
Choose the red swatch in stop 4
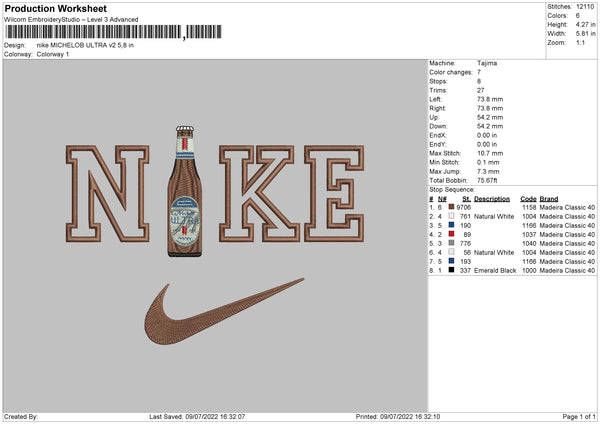pyautogui.click(x=451, y=234)
